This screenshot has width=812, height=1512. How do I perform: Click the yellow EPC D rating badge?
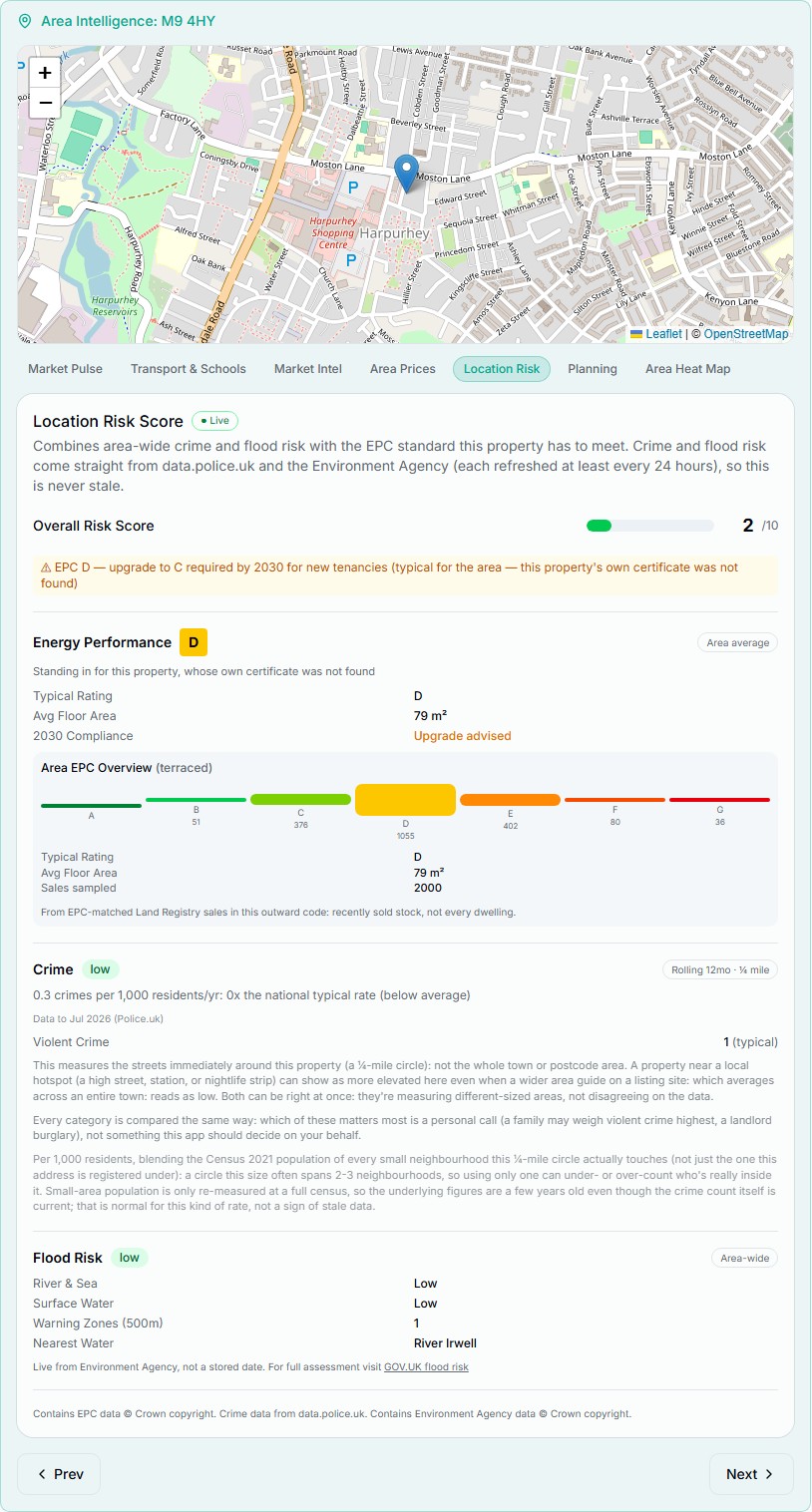(x=194, y=642)
